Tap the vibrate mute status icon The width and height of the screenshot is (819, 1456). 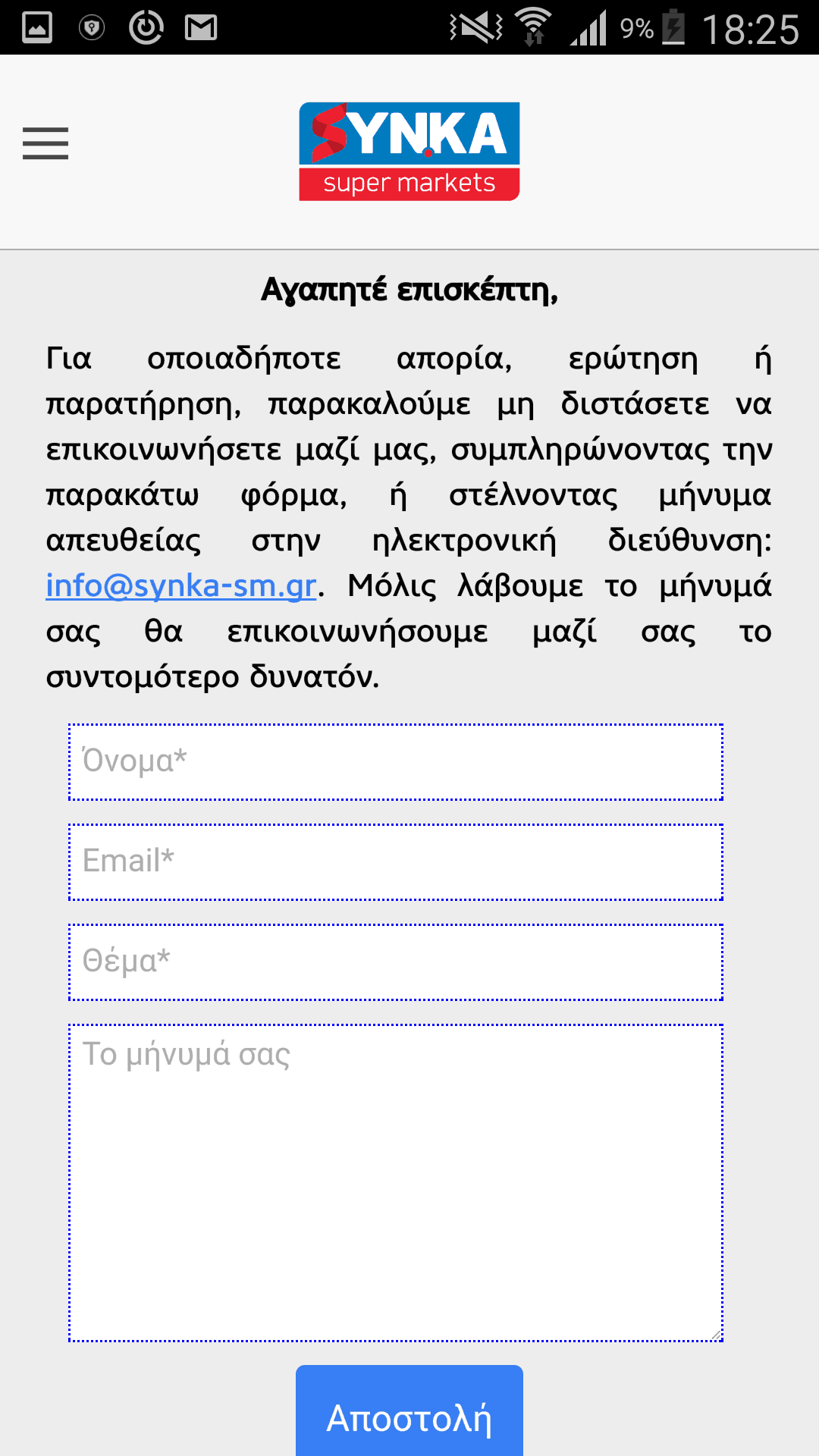pos(476,28)
